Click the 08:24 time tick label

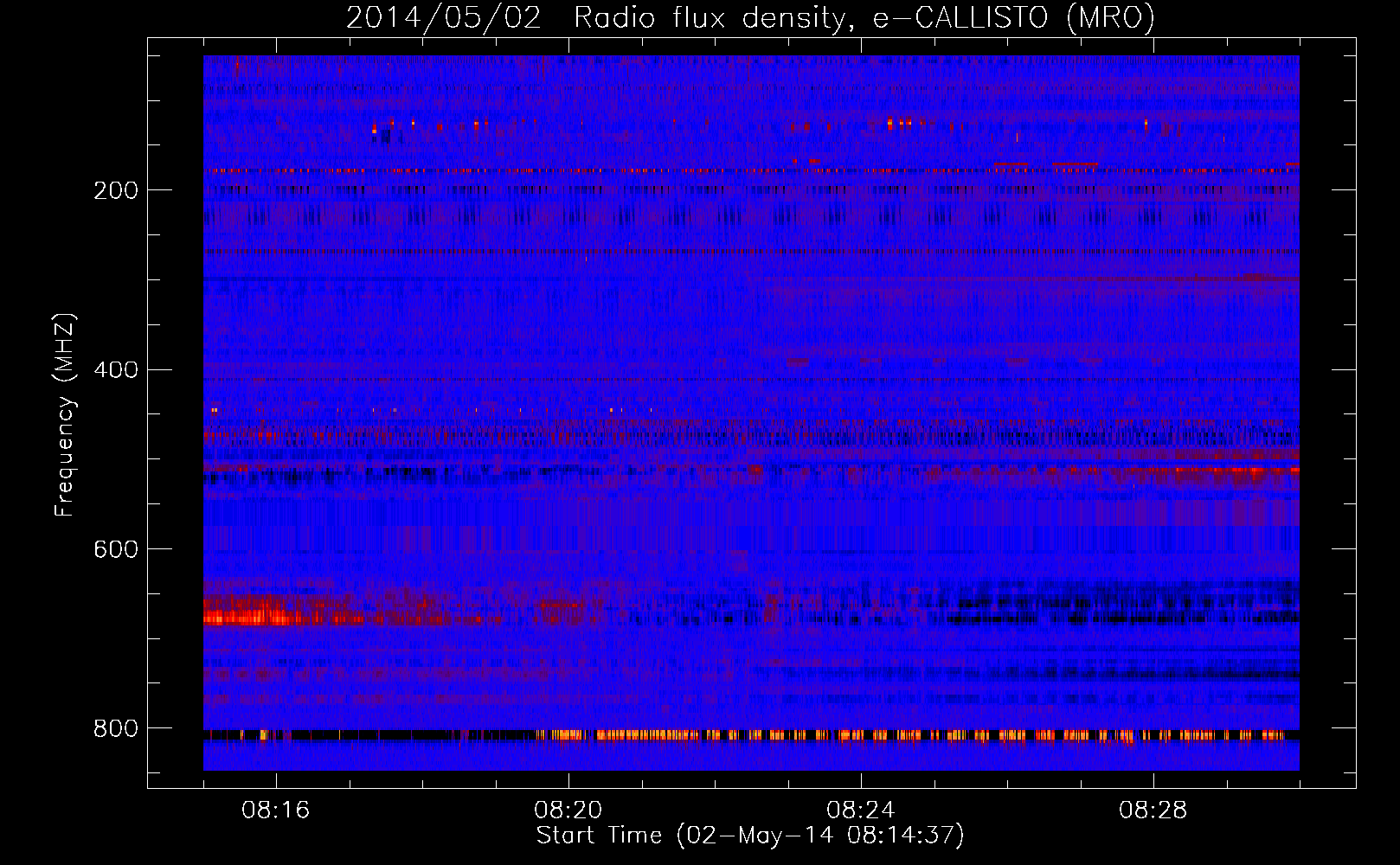pyautogui.click(x=861, y=811)
